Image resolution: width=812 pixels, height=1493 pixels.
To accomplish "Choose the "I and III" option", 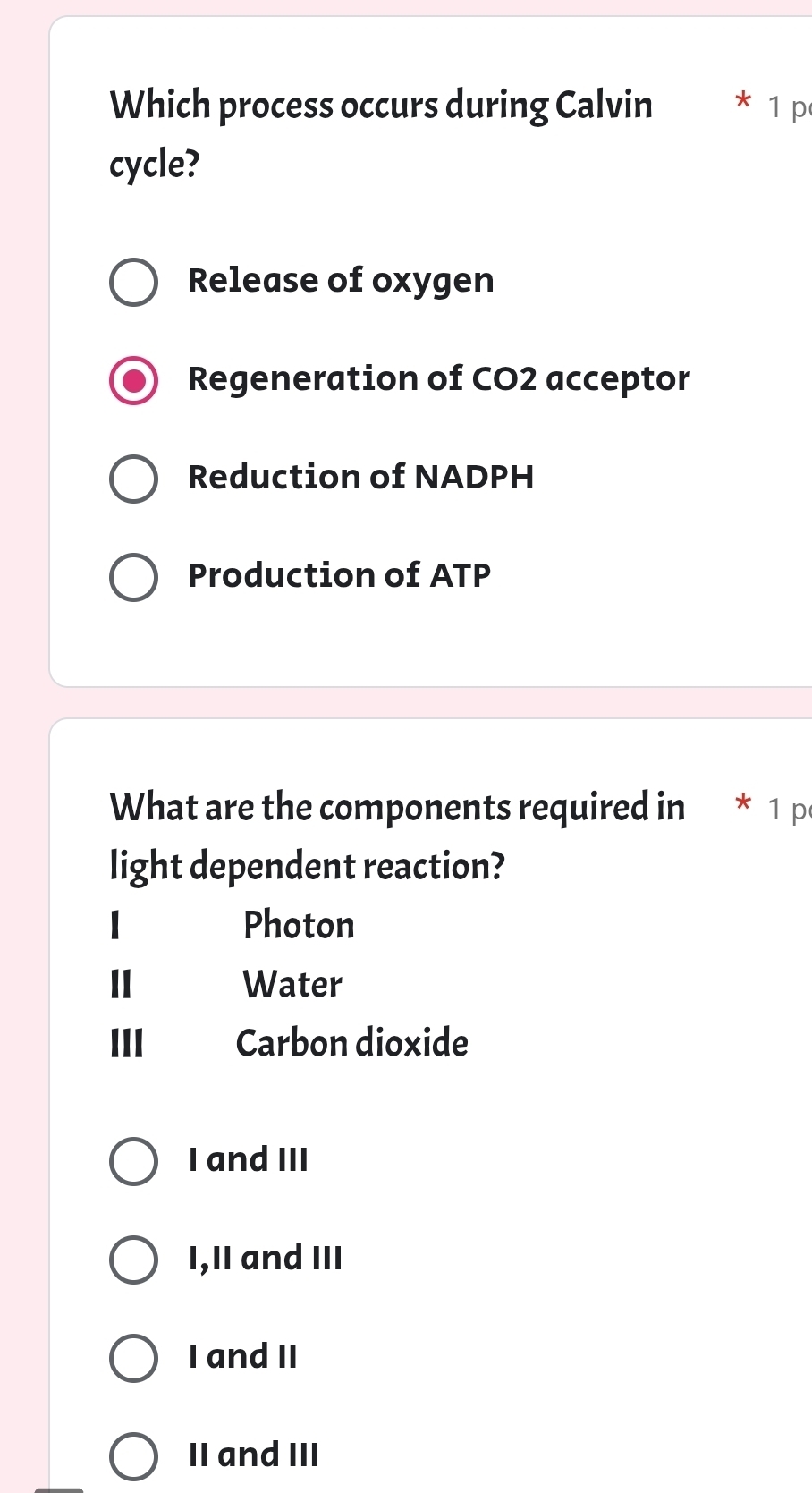I will [133, 1162].
